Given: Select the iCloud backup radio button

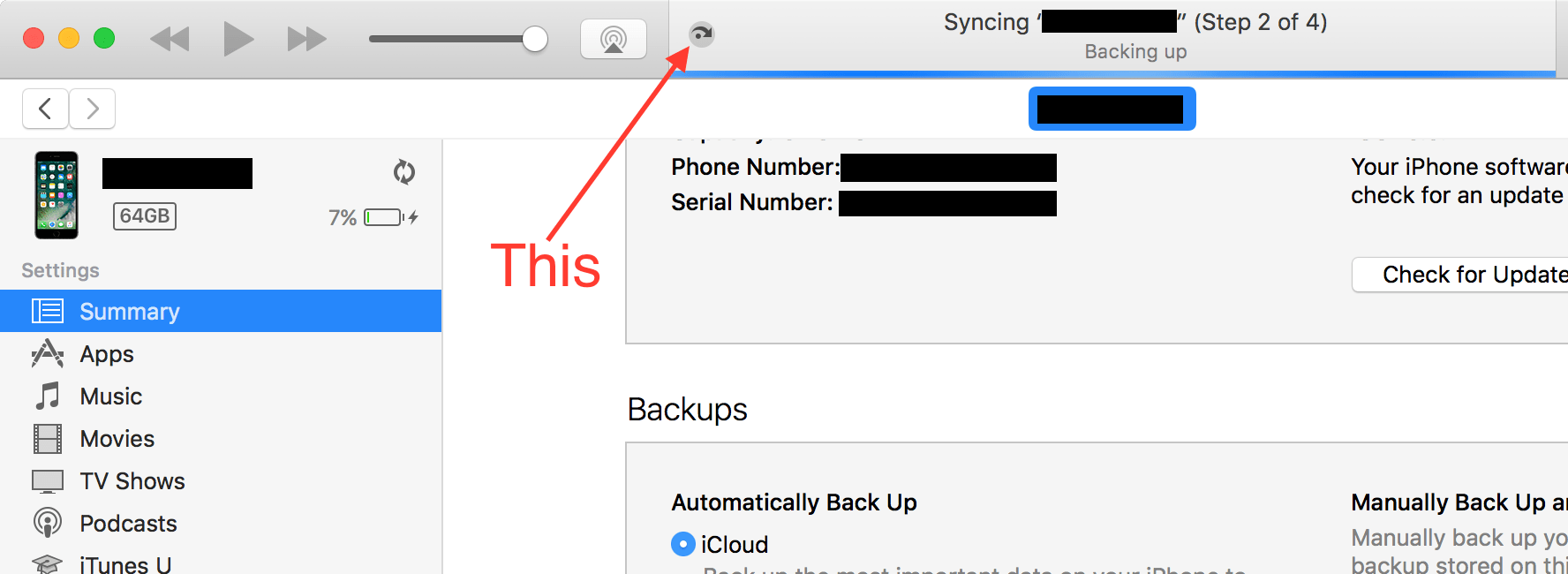Looking at the screenshot, I should pyautogui.click(x=682, y=544).
